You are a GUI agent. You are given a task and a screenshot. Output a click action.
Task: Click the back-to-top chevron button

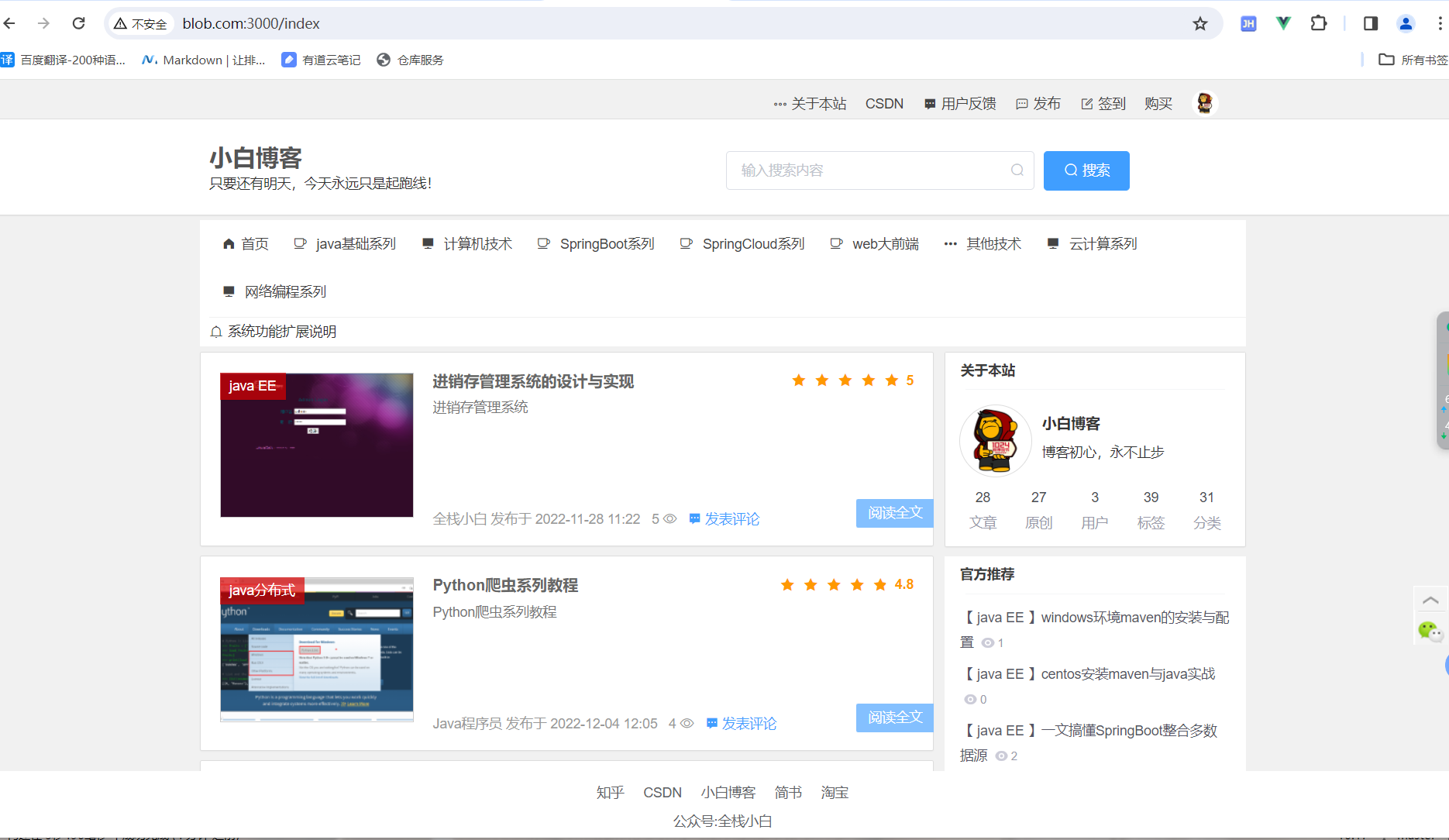[x=1430, y=600]
